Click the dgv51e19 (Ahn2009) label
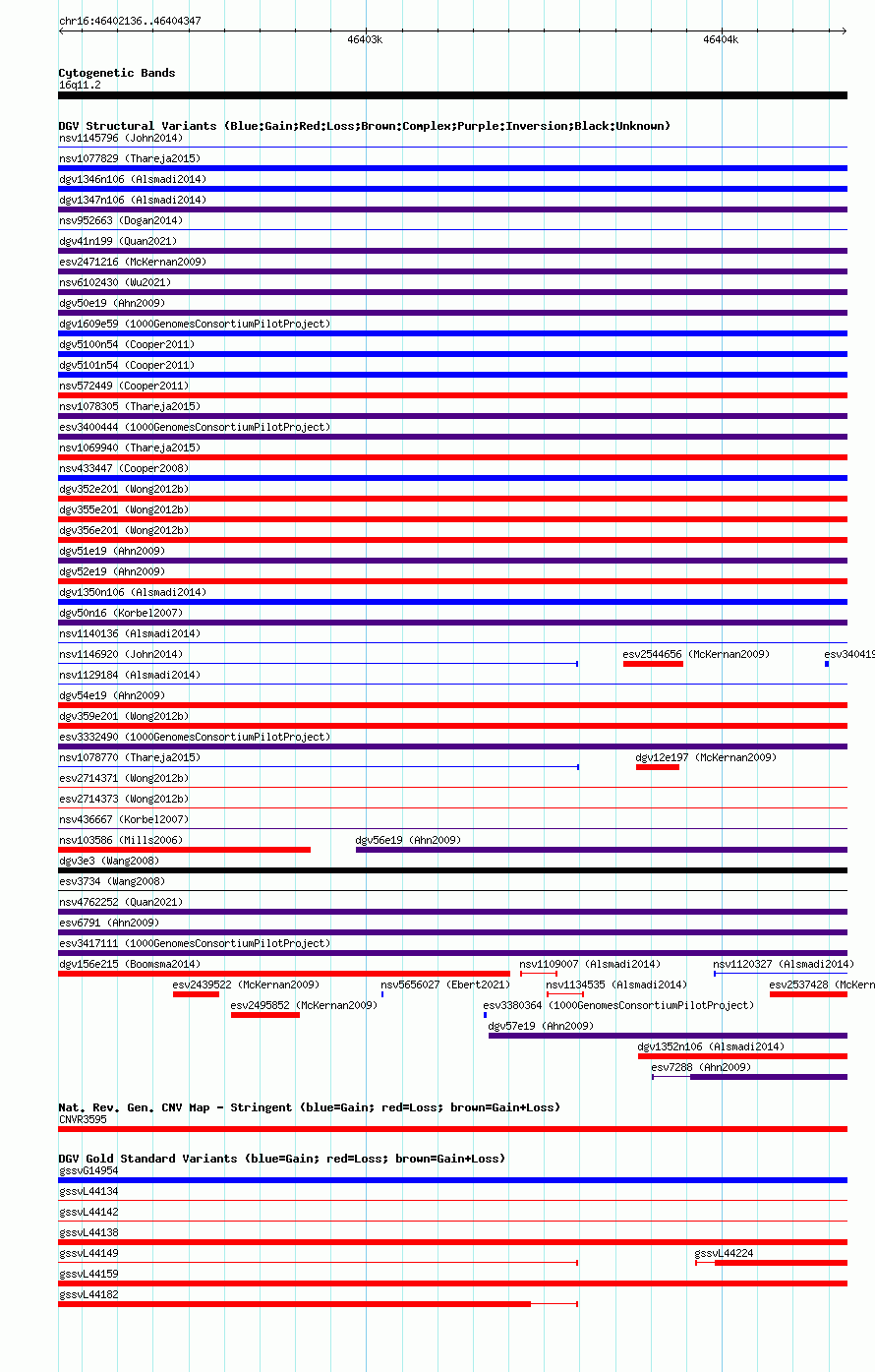875x1372 pixels. pyautogui.click(x=111, y=551)
